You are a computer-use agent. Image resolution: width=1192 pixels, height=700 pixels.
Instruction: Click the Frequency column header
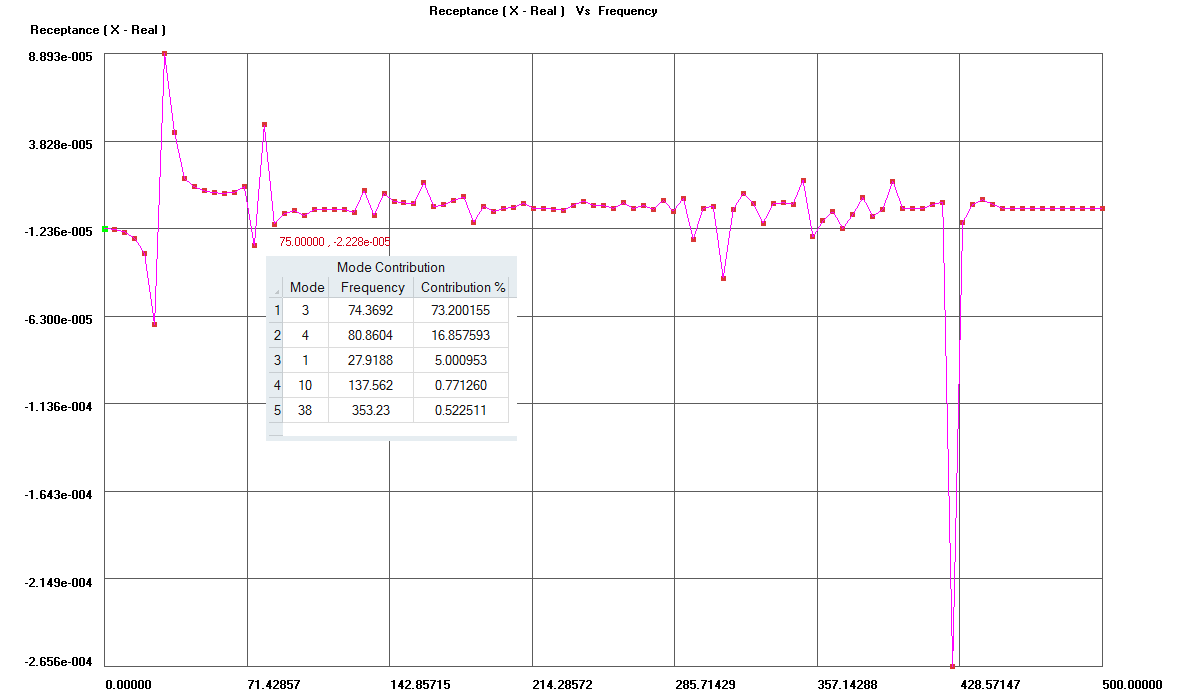point(372,287)
